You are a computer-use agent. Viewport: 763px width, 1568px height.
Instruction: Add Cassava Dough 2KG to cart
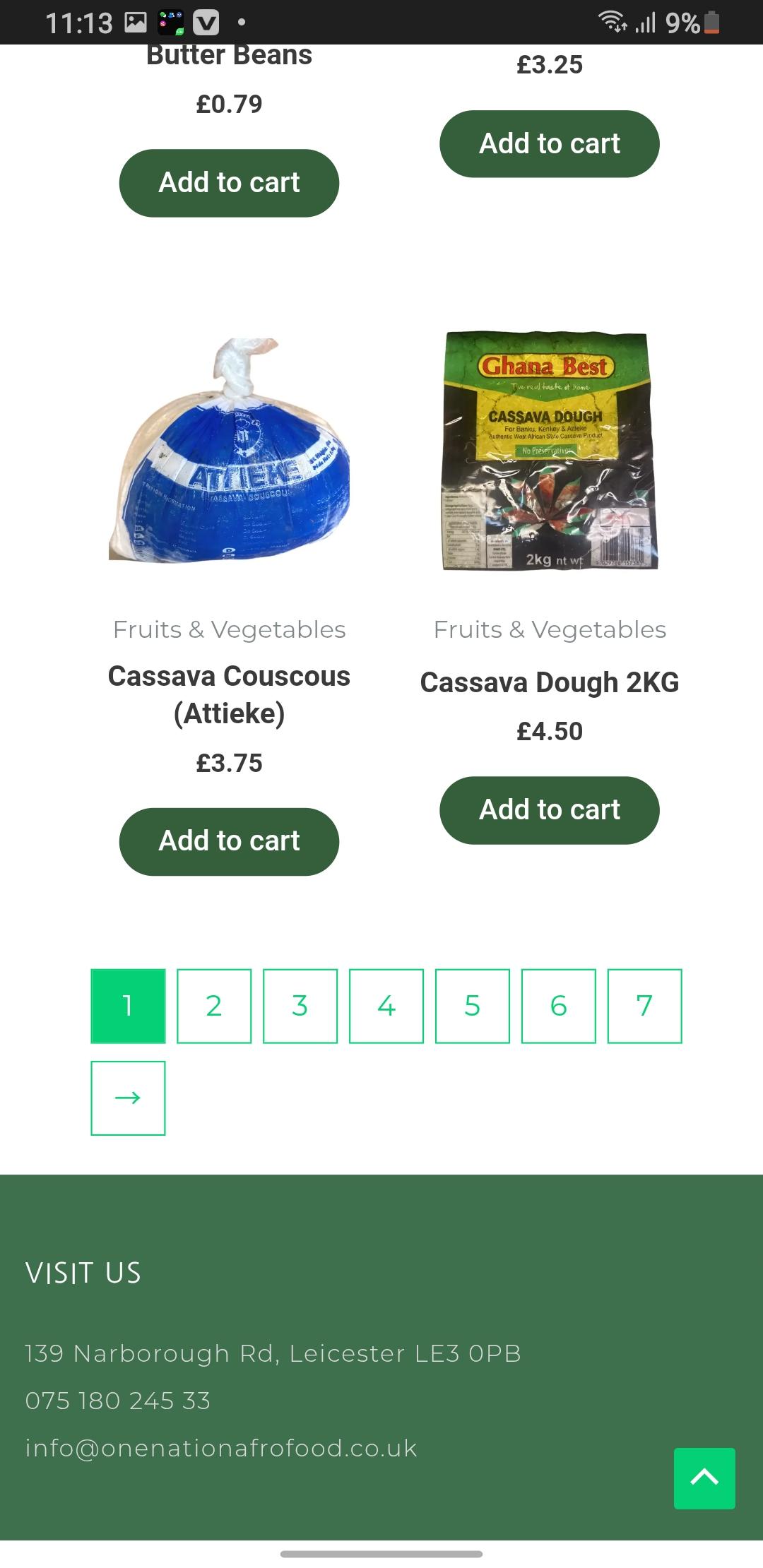click(550, 810)
